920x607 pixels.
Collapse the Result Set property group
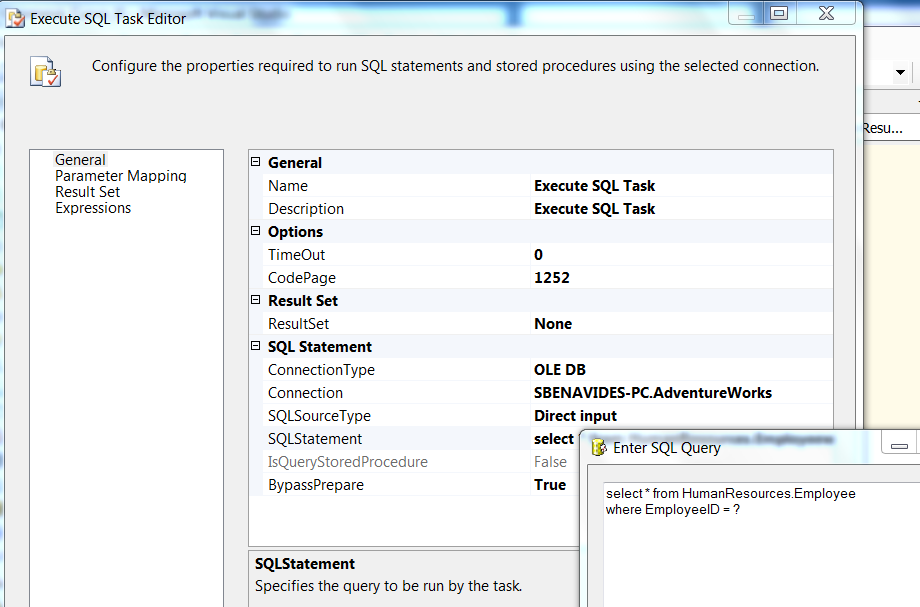[x=257, y=300]
